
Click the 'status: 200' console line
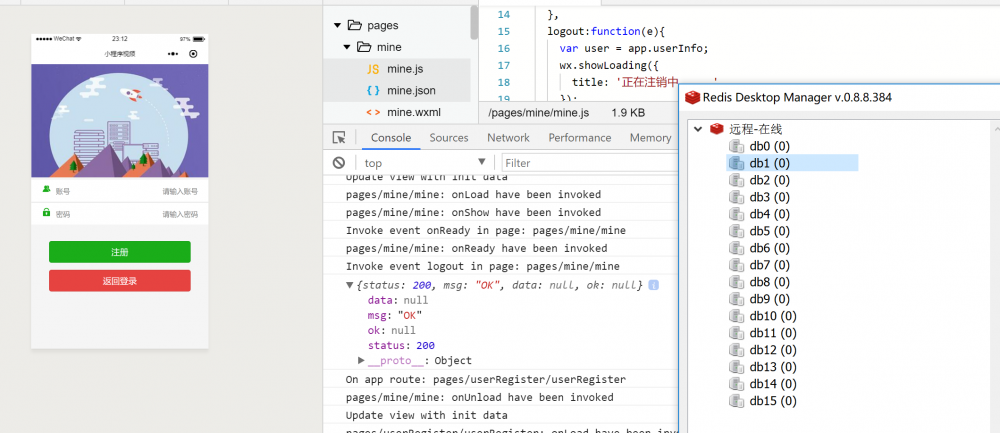(x=401, y=346)
